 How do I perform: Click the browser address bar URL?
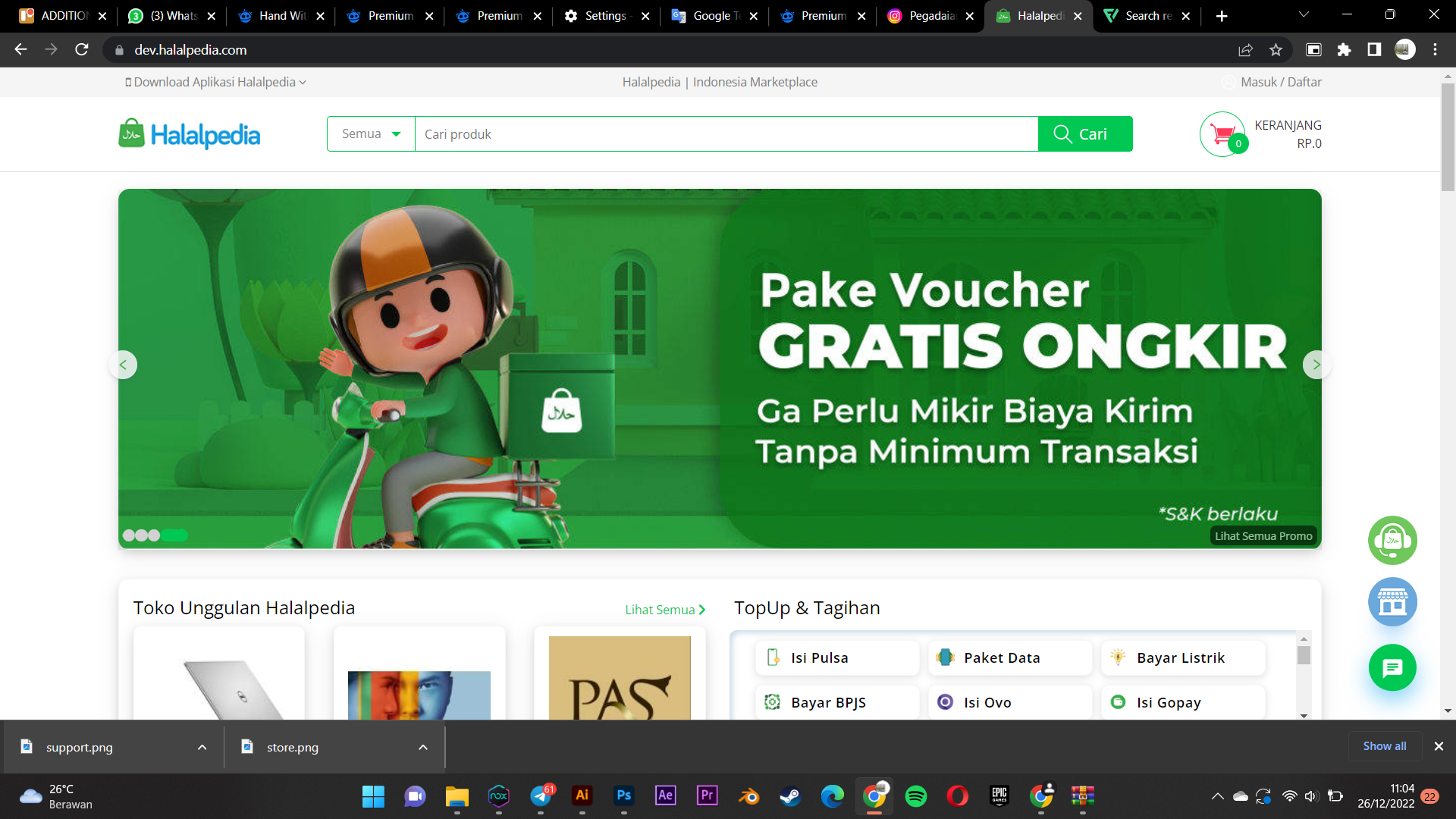pyautogui.click(x=190, y=49)
